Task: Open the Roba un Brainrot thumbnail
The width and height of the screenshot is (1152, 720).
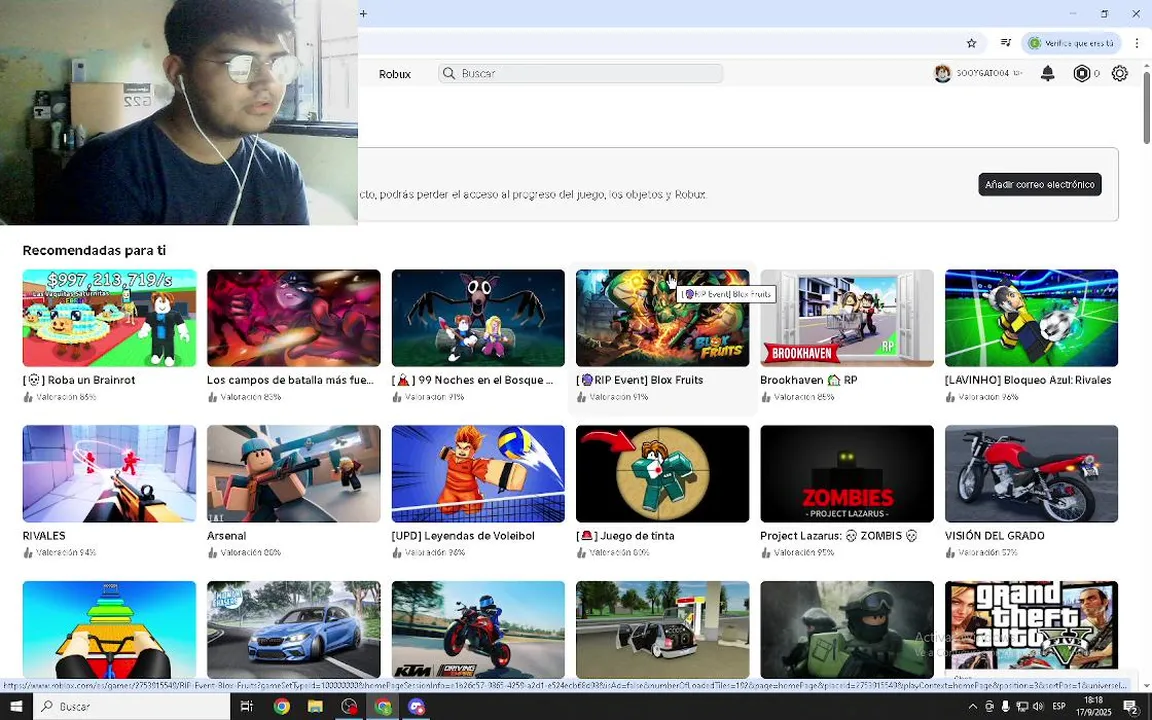Action: coord(109,318)
